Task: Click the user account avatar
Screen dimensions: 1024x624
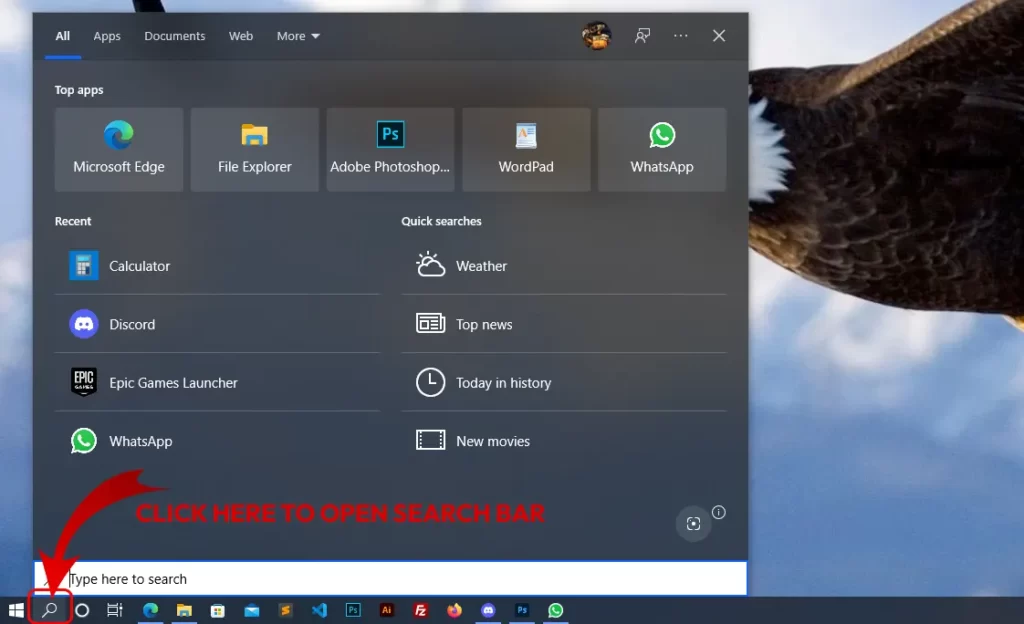Action: (x=596, y=36)
